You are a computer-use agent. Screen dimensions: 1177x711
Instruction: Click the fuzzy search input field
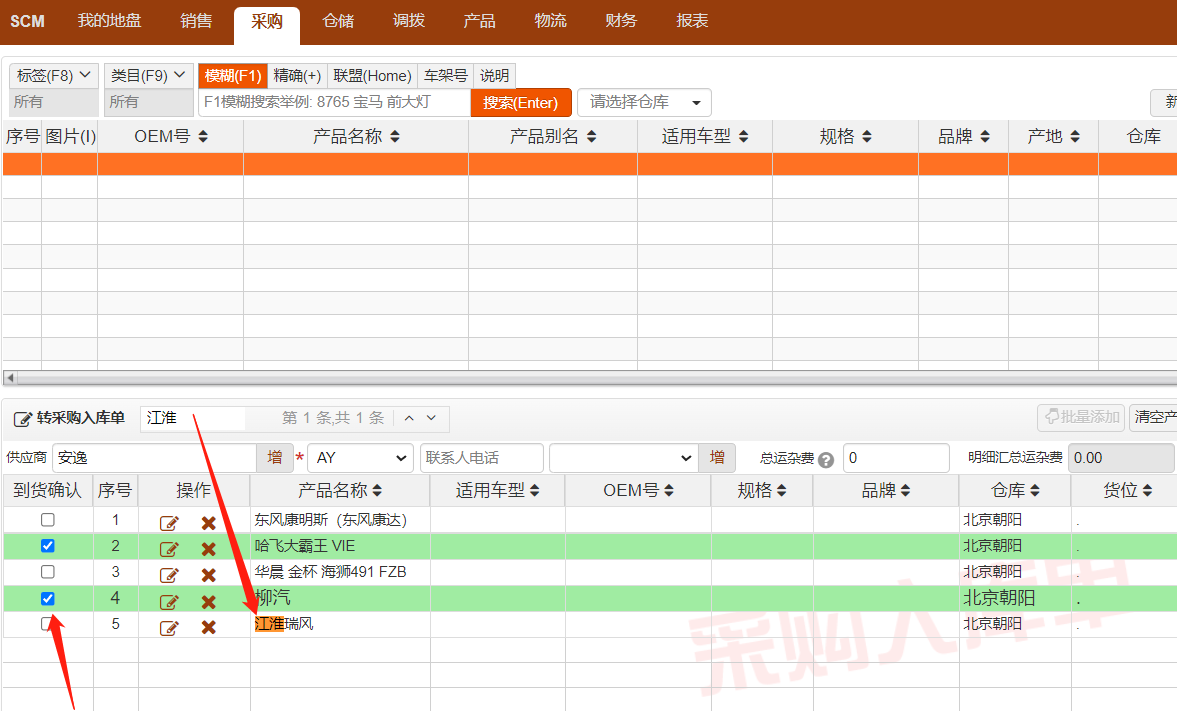coord(334,102)
